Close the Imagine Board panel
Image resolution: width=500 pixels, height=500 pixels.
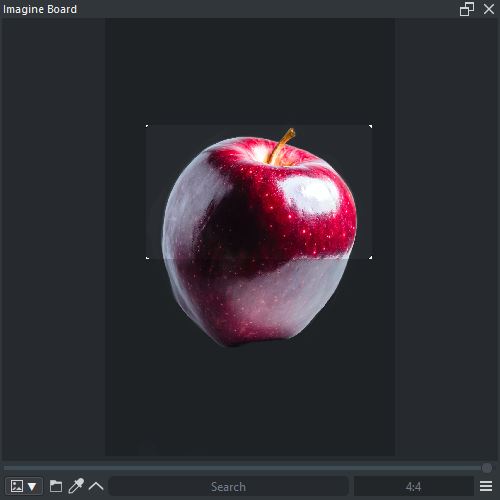tap(489, 9)
